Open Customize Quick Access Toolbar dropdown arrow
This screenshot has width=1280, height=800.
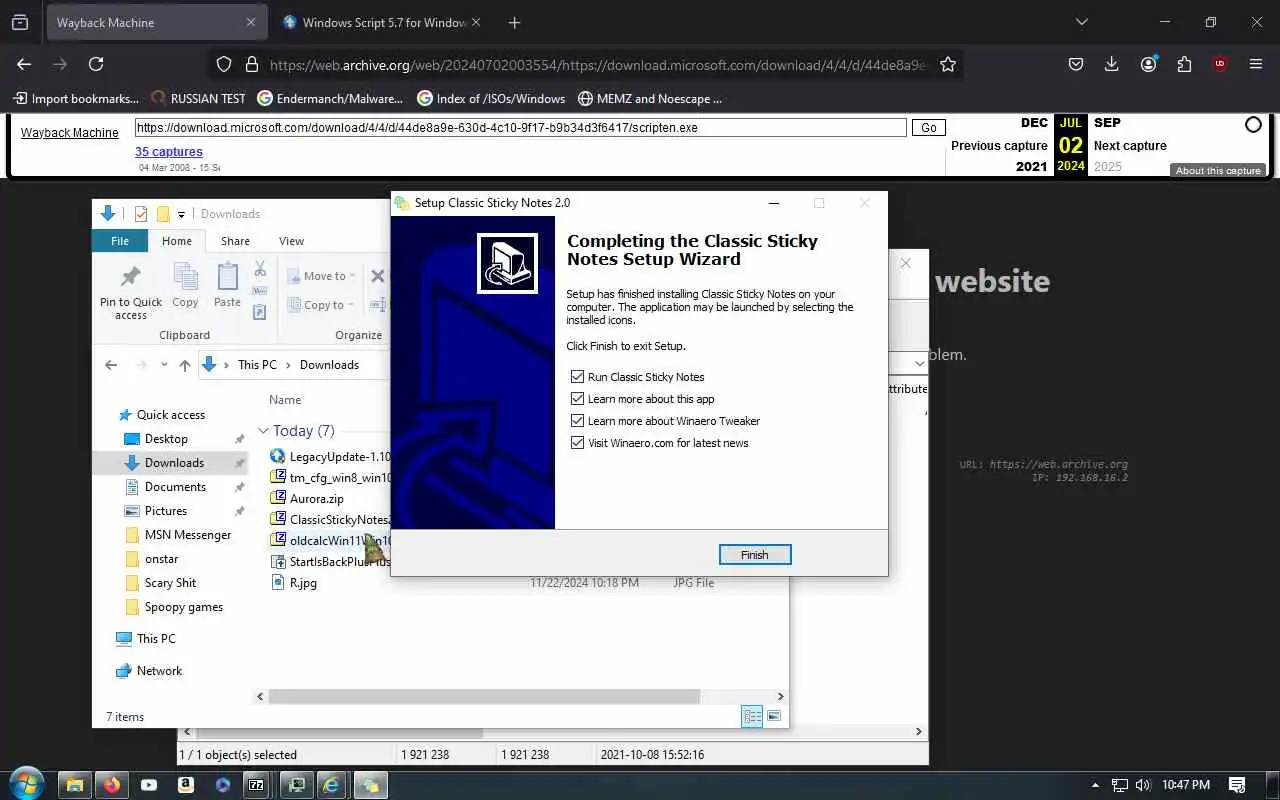coord(182,214)
